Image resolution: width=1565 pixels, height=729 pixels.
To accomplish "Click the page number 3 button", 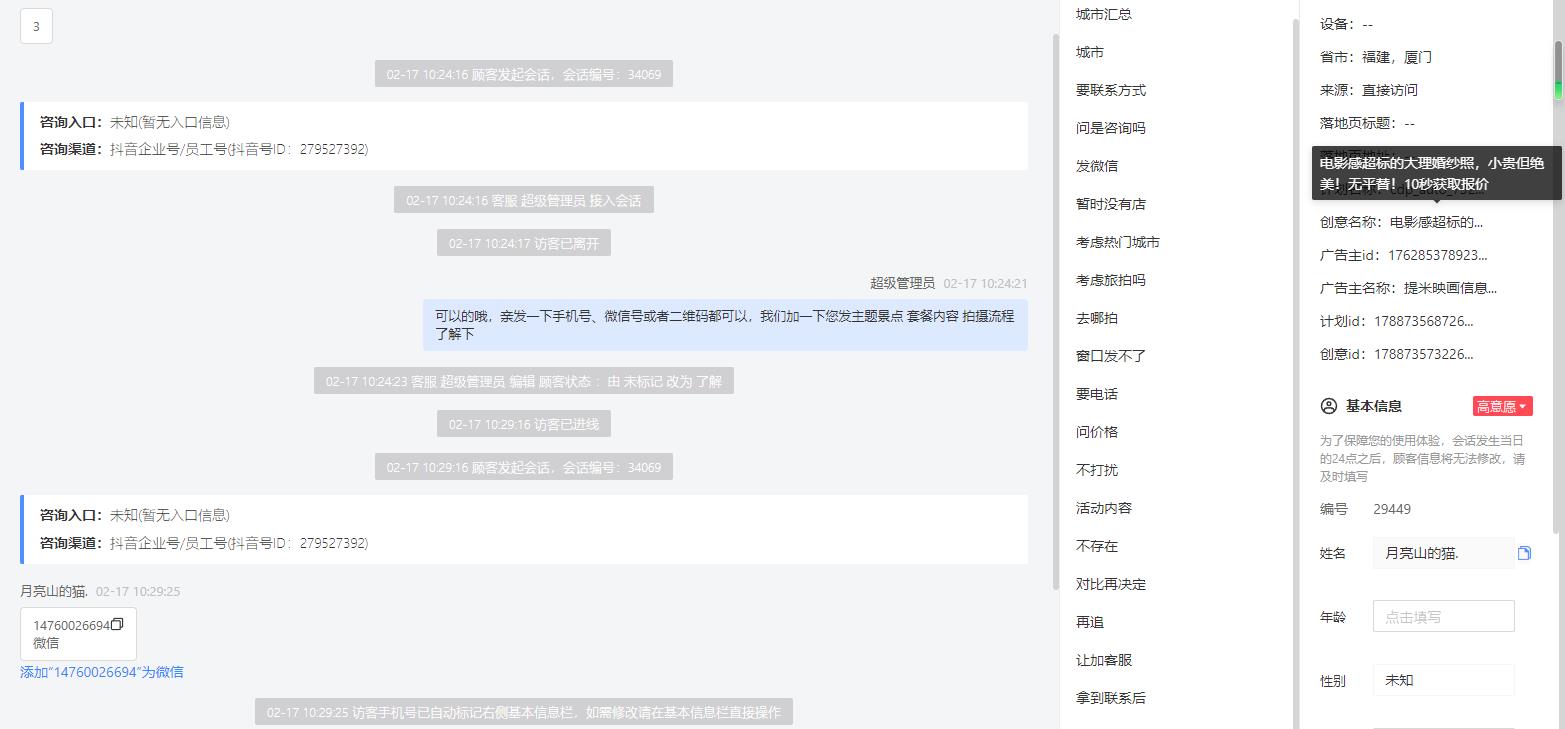I will [36, 27].
